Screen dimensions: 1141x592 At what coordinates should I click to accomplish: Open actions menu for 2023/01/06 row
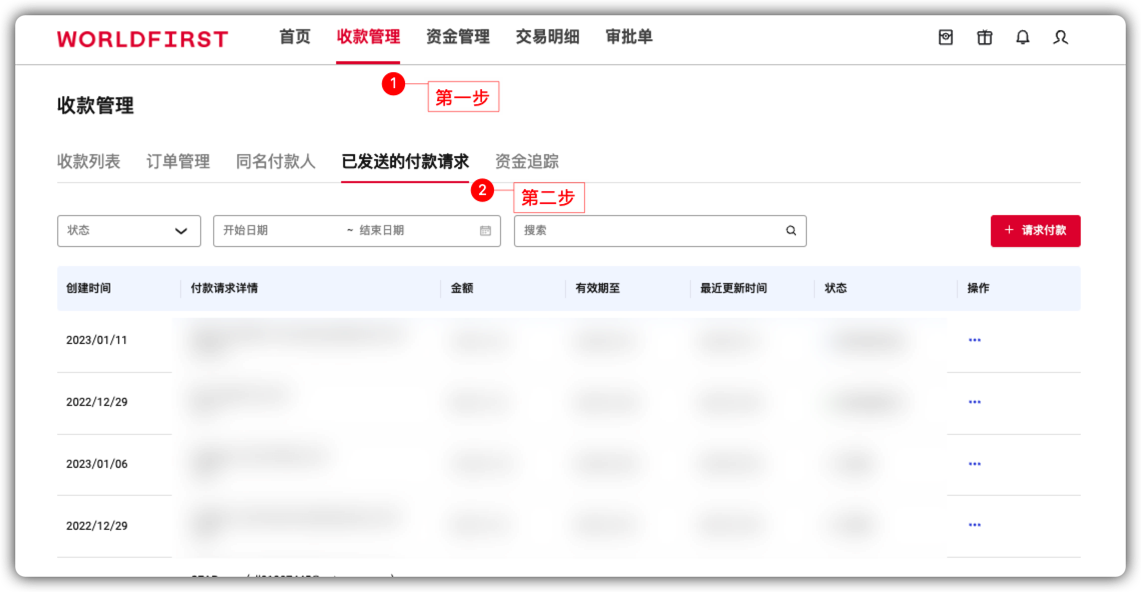click(974, 464)
